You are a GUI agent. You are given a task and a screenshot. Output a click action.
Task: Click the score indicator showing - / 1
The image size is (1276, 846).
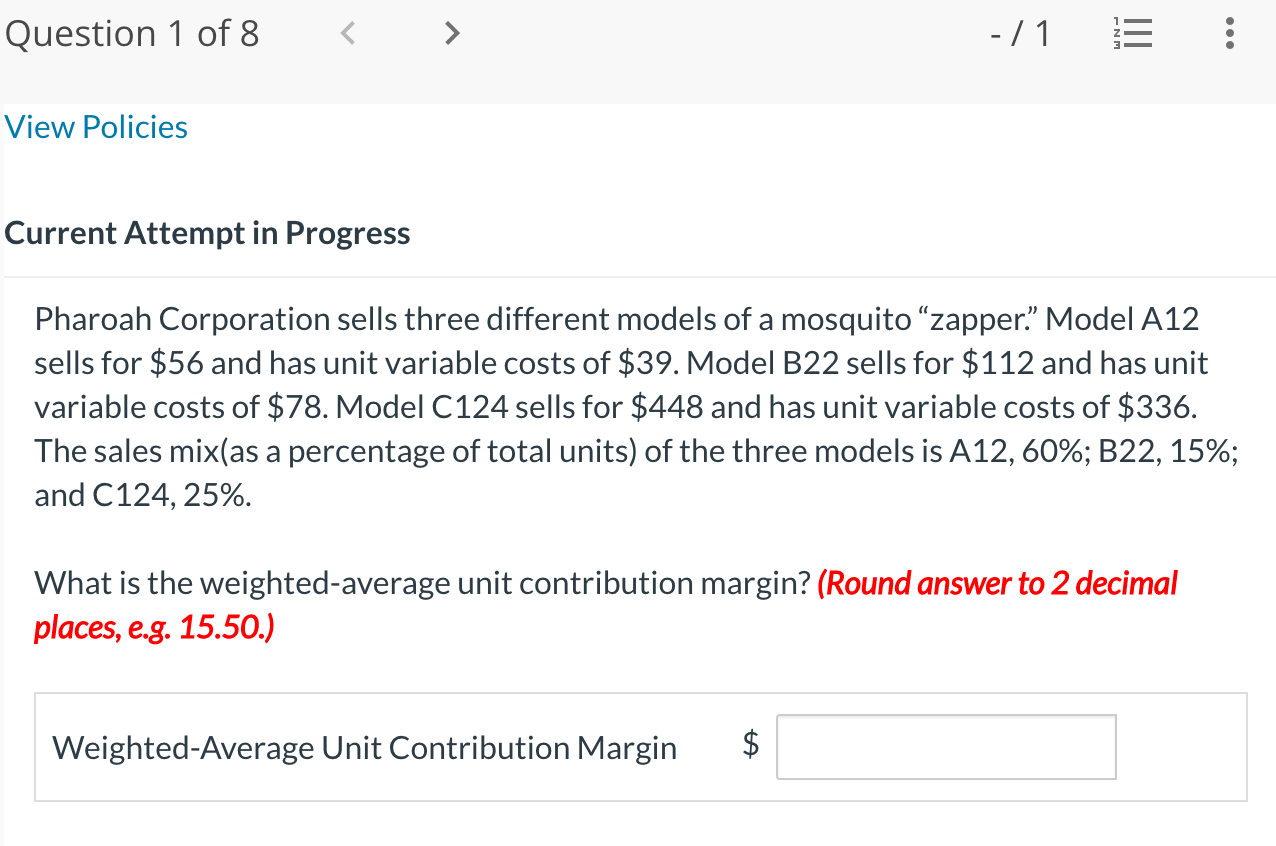pos(1020,33)
